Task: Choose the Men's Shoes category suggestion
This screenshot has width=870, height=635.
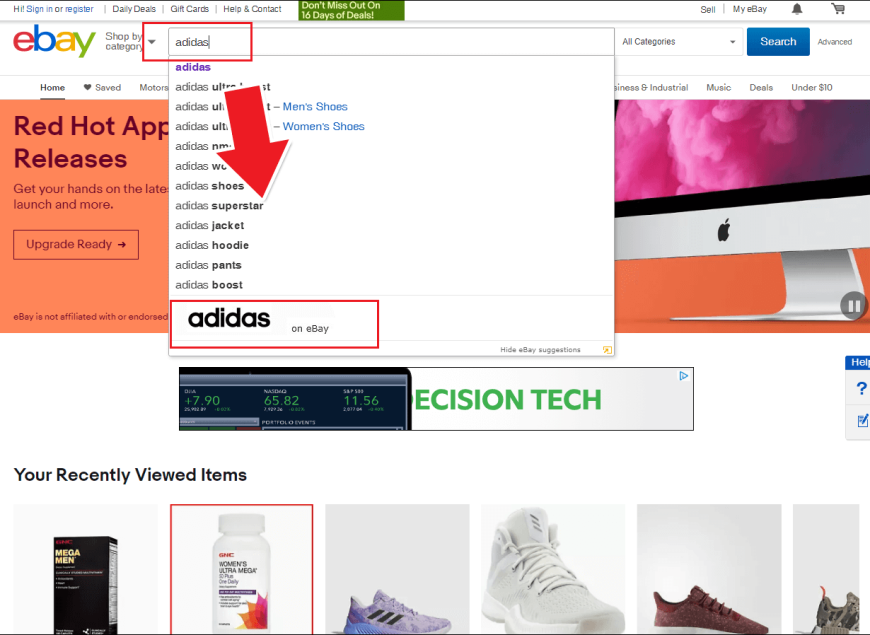Action: coord(315,107)
